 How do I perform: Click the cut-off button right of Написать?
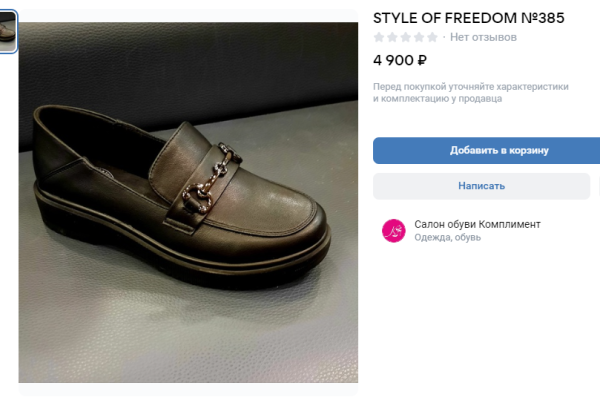pyautogui.click(x=598, y=186)
